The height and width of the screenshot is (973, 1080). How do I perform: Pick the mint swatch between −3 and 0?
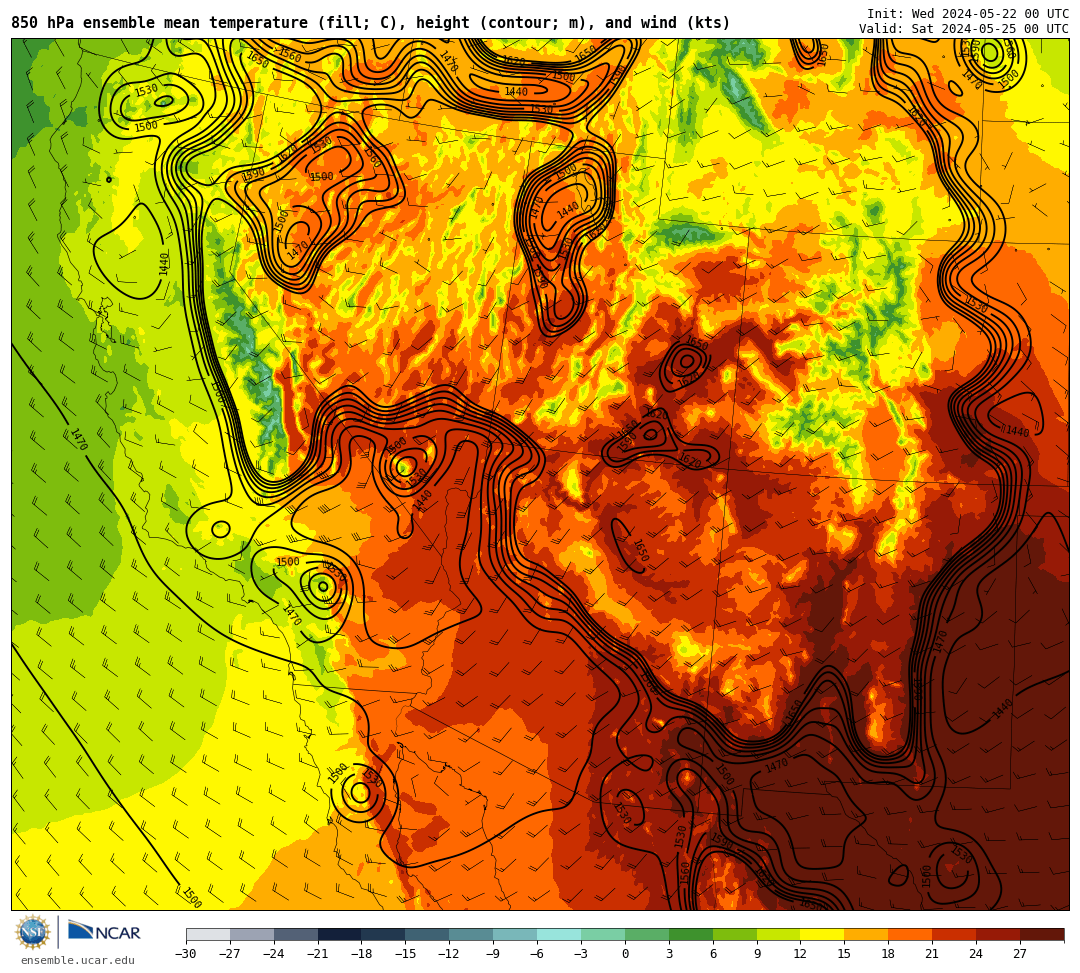coord(603,934)
